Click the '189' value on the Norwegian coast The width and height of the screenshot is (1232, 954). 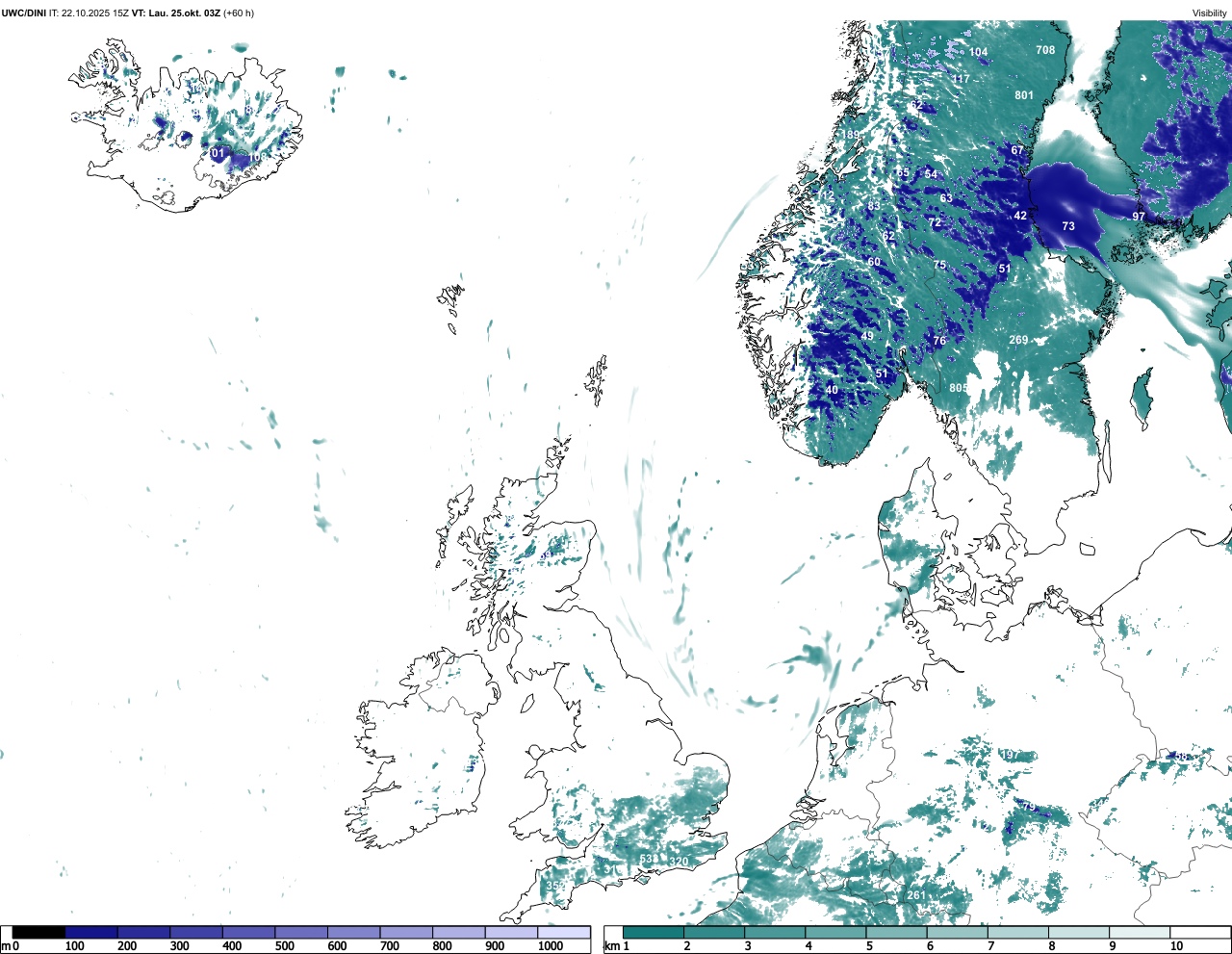coord(853,135)
